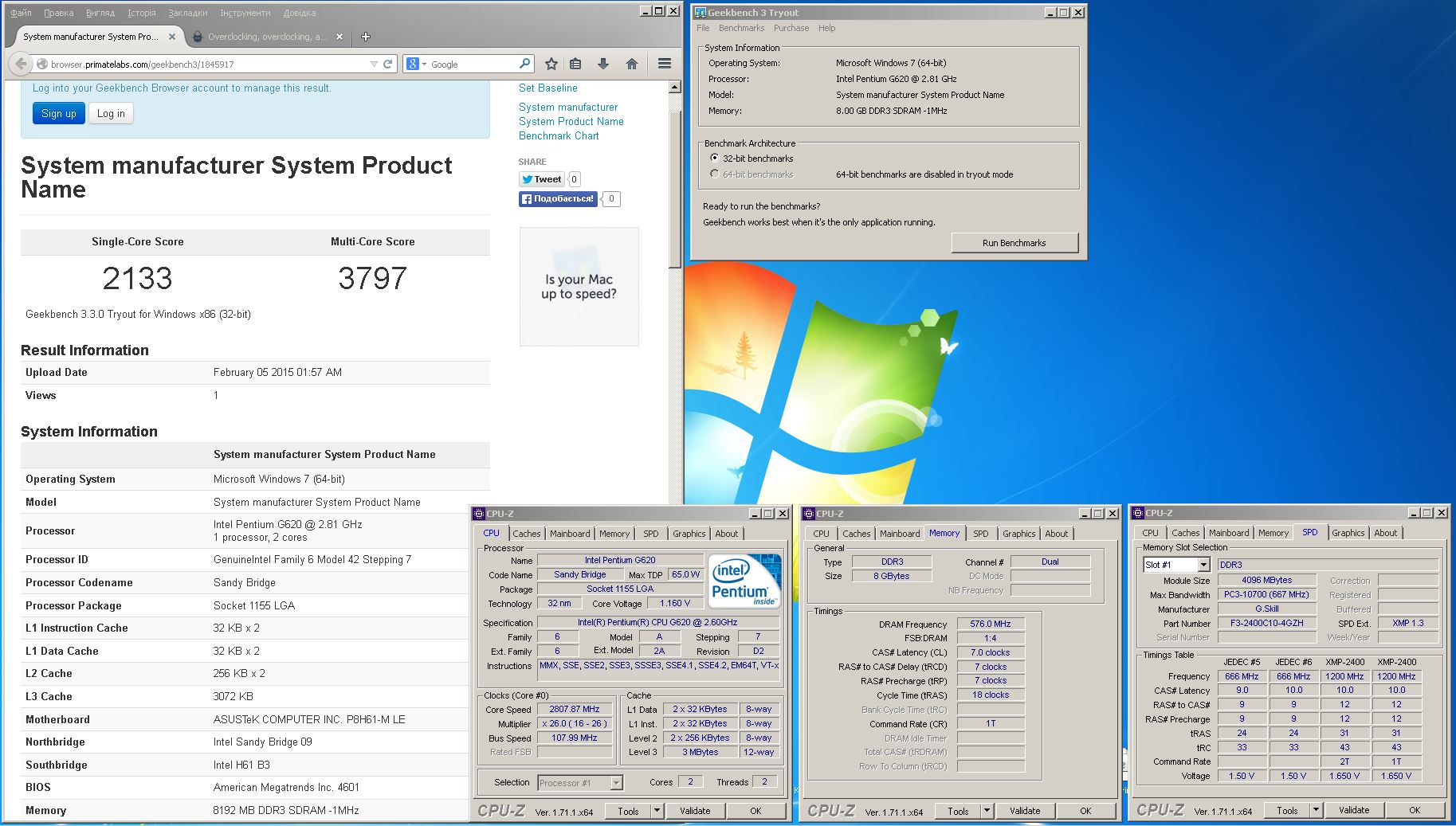Open Graphics tab in first CPU-Z window
This screenshot has width=1456, height=826.
click(689, 534)
